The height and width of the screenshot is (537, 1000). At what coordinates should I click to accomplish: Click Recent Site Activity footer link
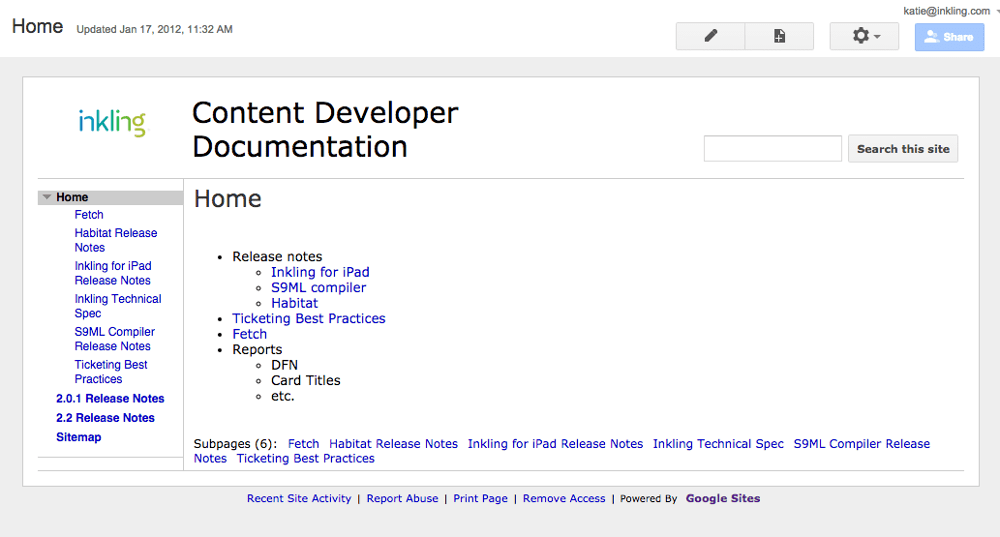click(x=299, y=499)
